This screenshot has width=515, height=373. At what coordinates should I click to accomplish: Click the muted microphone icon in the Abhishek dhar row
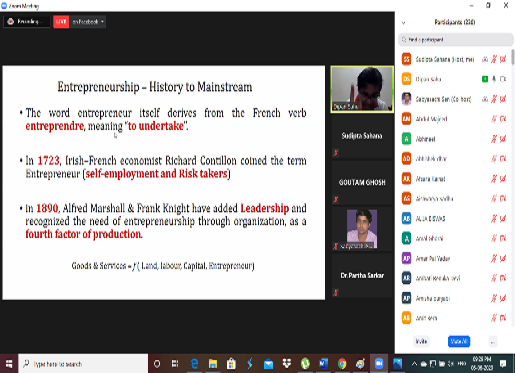[x=494, y=159]
